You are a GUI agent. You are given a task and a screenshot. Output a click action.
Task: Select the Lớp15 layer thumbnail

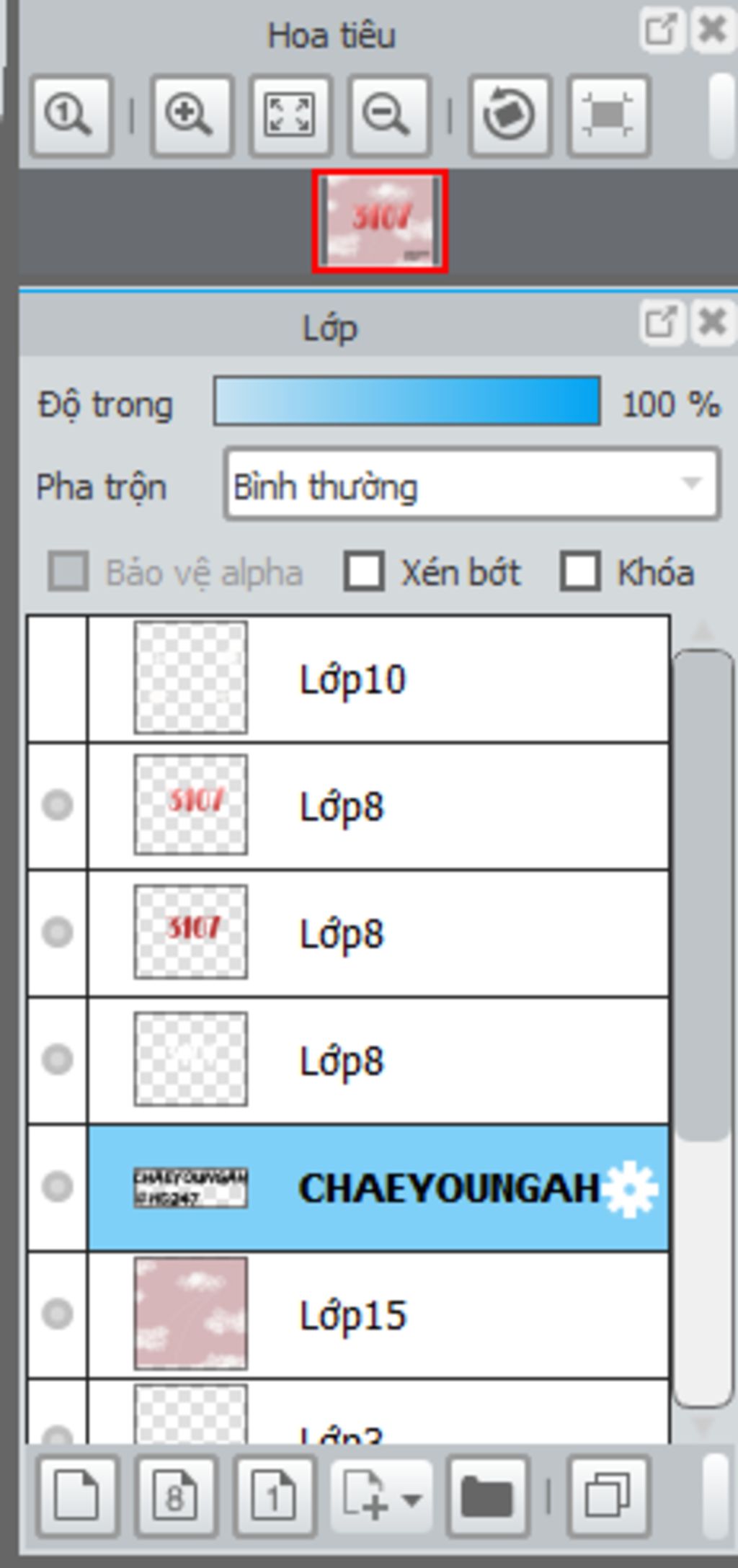tap(191, 1314)
